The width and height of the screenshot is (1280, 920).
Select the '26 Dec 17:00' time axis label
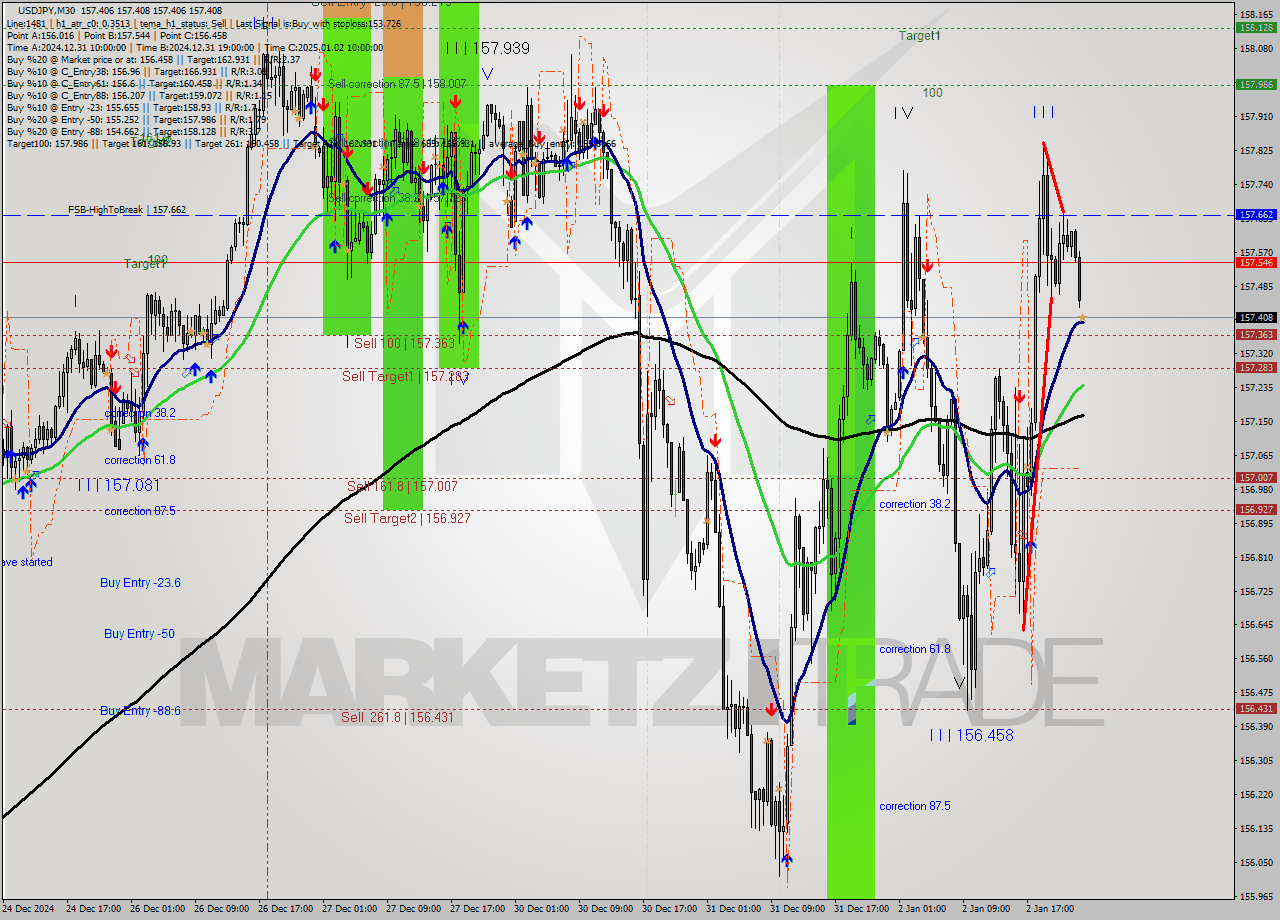[285, 909]
